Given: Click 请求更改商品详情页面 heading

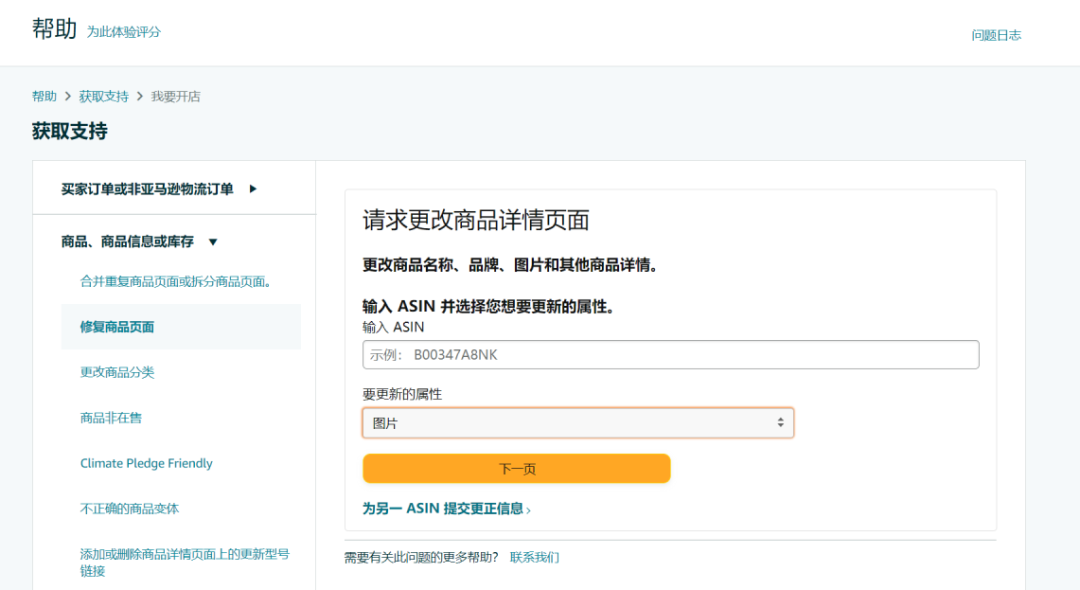Looking at the screenshot, I should tap(476, 220).
